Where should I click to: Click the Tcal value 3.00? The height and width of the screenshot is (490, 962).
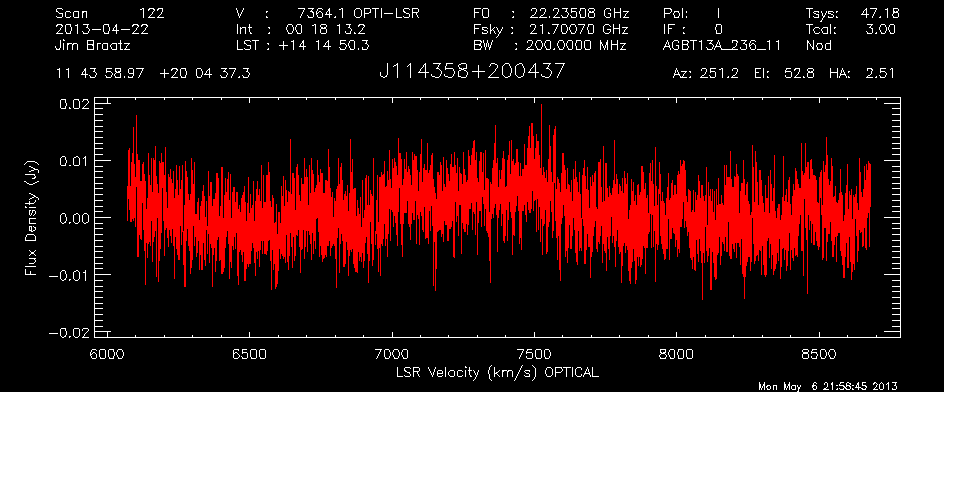point(880,29)
